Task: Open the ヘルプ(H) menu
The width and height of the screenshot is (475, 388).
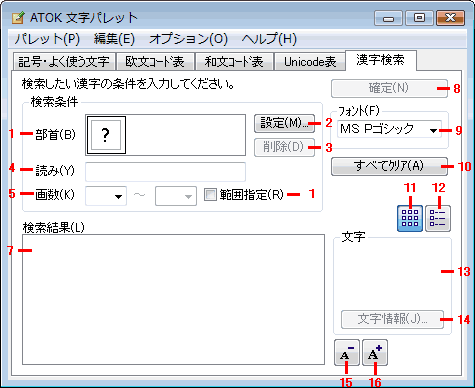Action: 269,39
